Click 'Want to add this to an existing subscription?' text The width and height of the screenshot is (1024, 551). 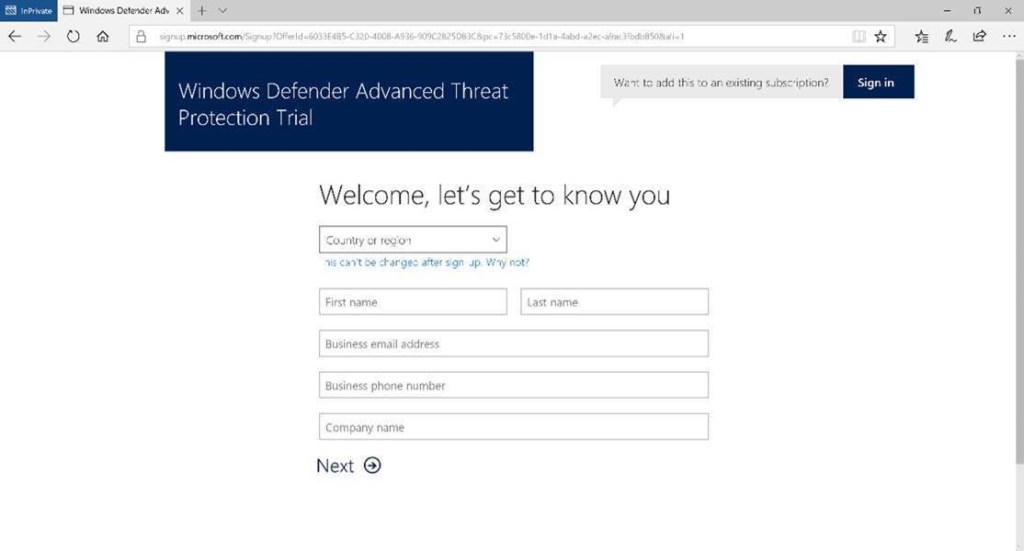pos(721,83)
